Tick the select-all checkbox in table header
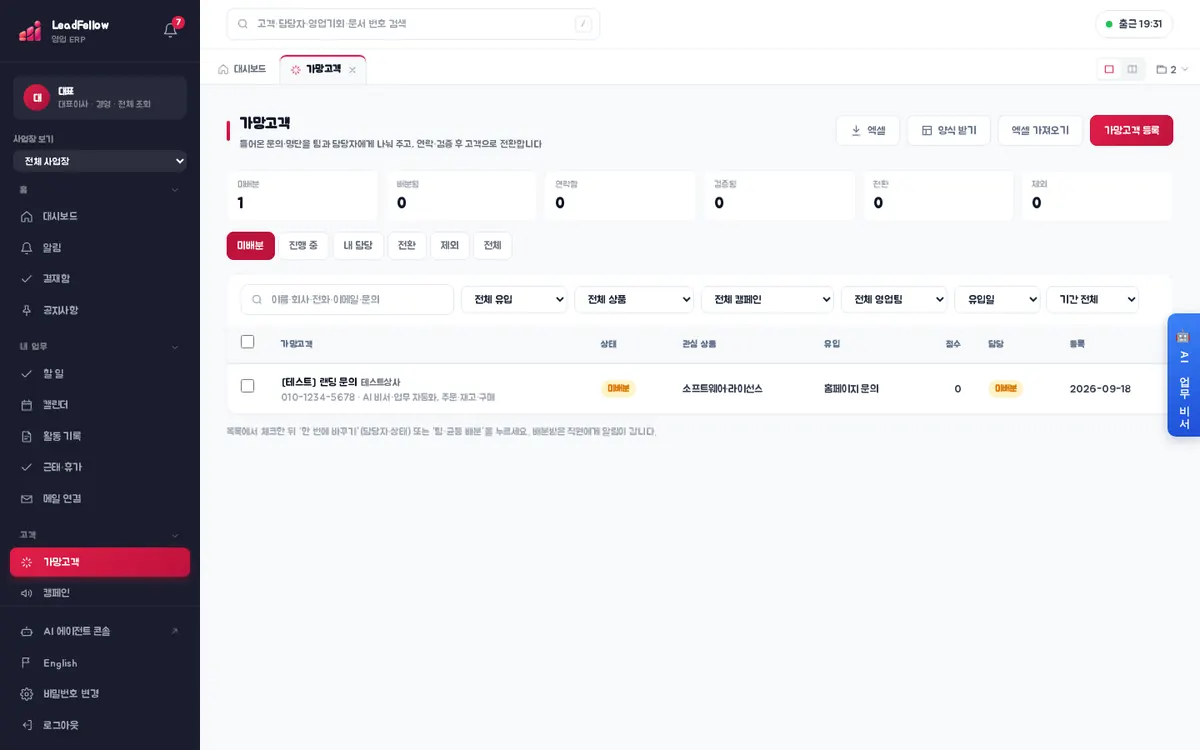Screen dimensions: 1200x750 (248, 342)
